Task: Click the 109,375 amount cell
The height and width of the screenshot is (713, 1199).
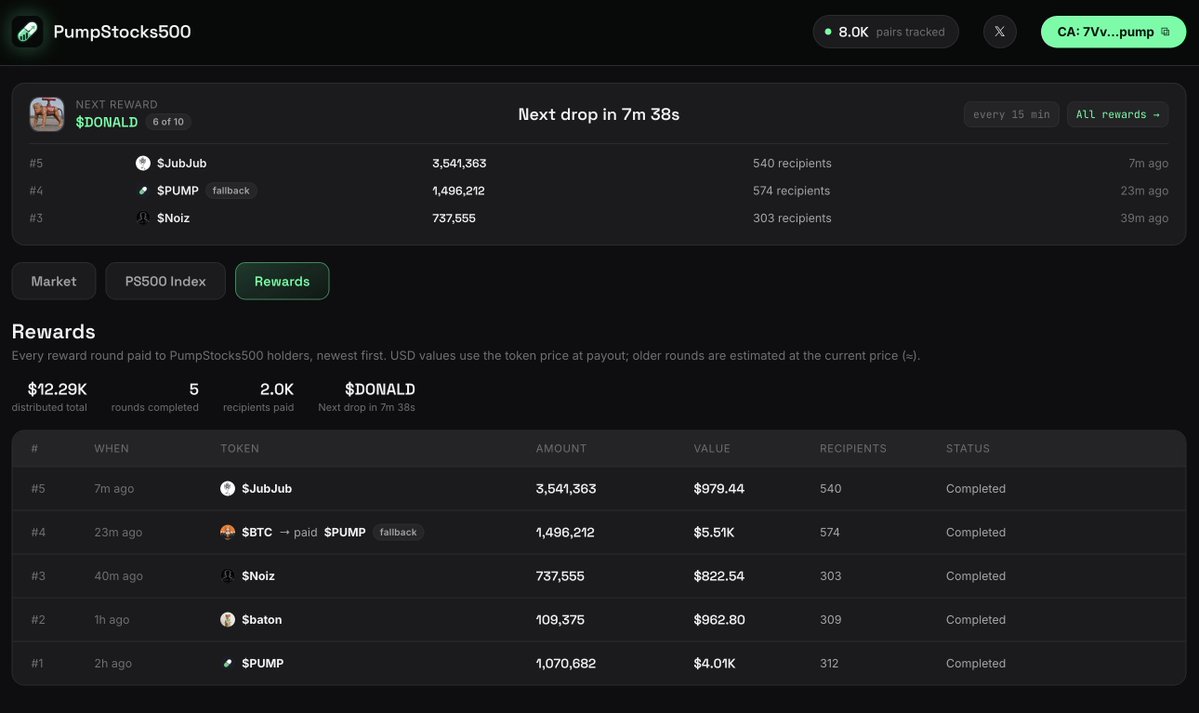Action: point(561,619)
